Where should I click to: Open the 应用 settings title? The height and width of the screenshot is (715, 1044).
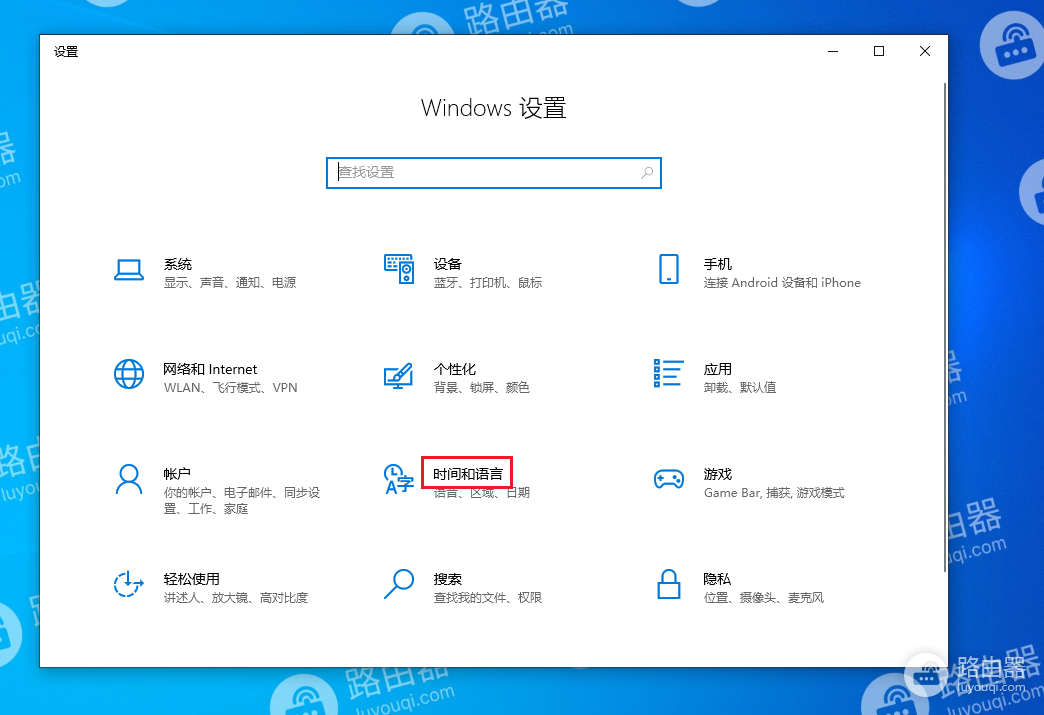(x=718, y=369)
